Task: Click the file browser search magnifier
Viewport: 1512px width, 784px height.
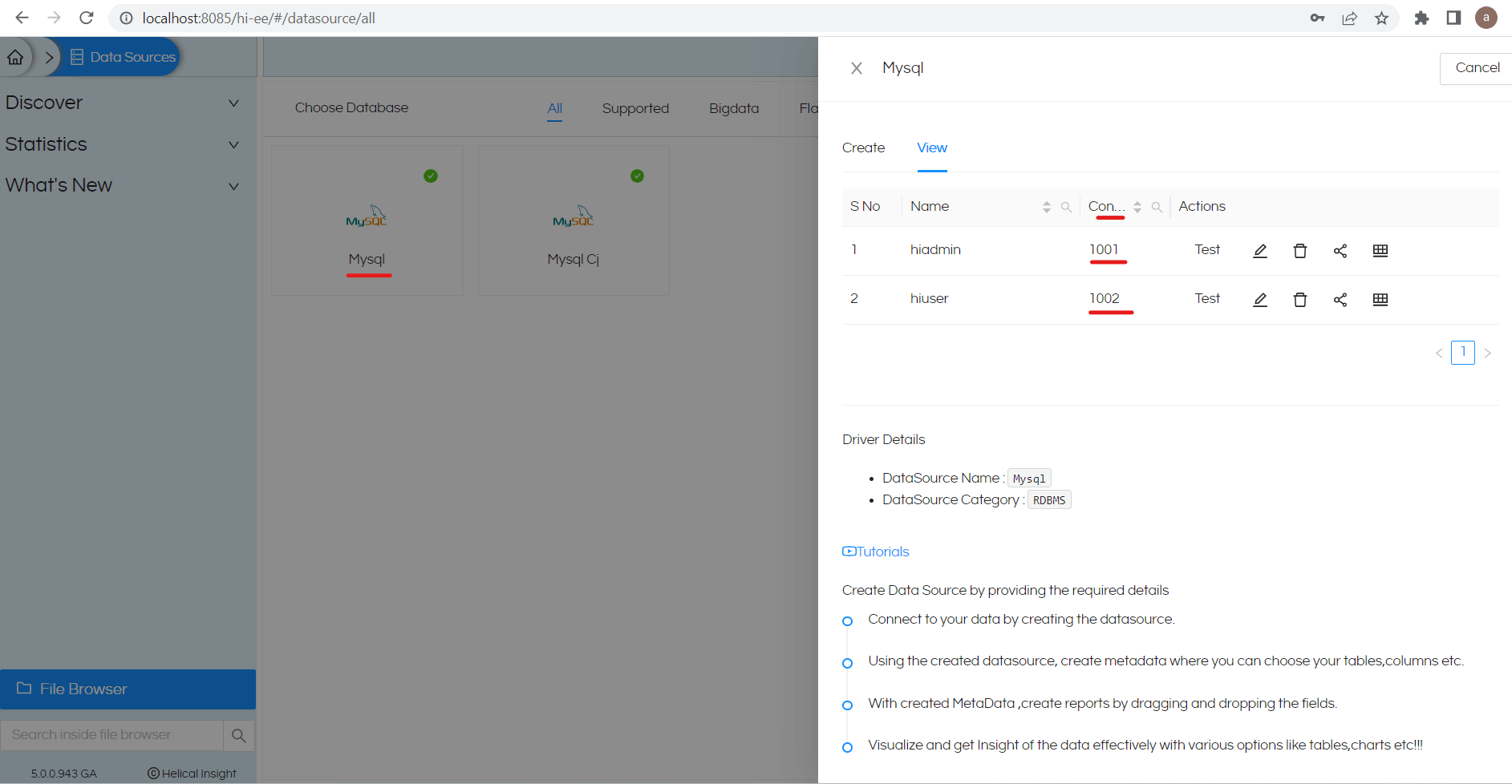Action: (239, 735)
